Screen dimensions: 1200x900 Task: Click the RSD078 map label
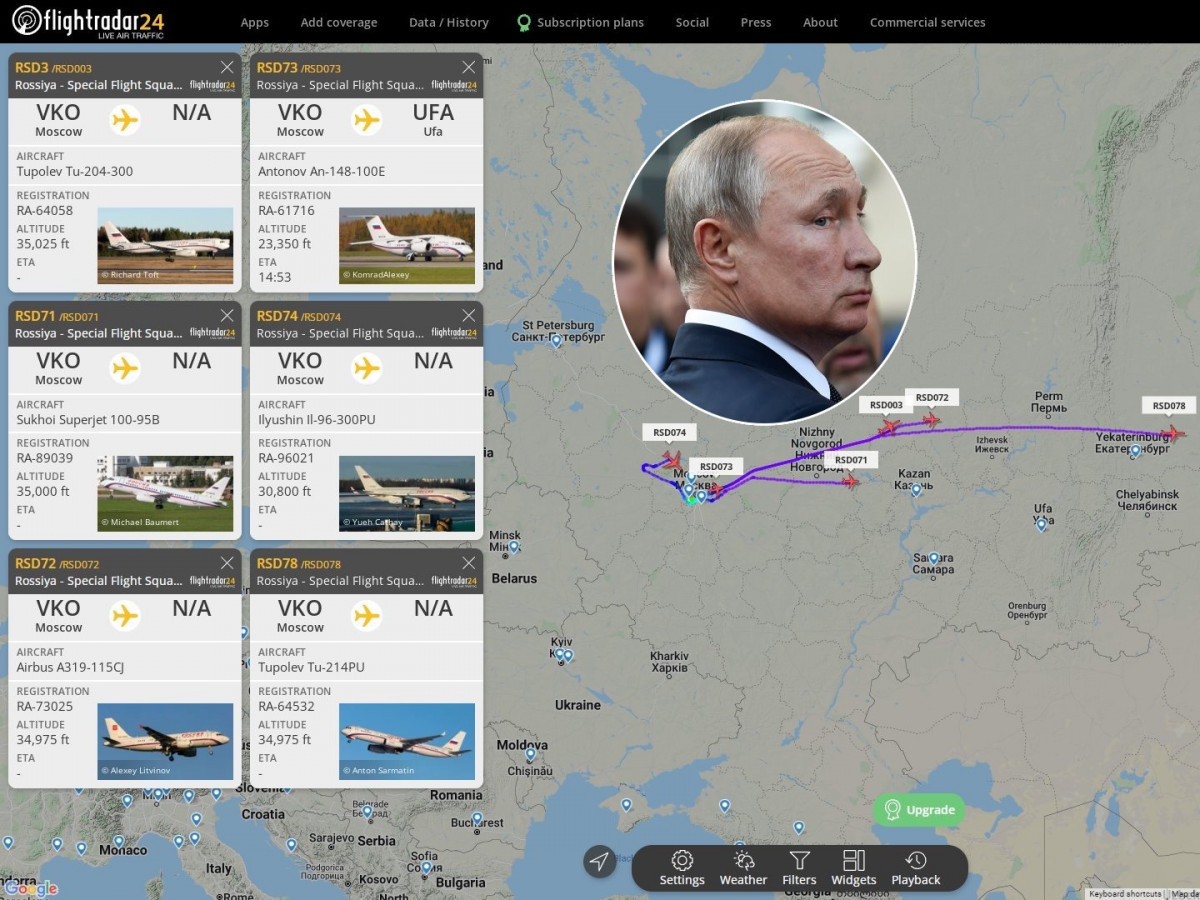1169,405
